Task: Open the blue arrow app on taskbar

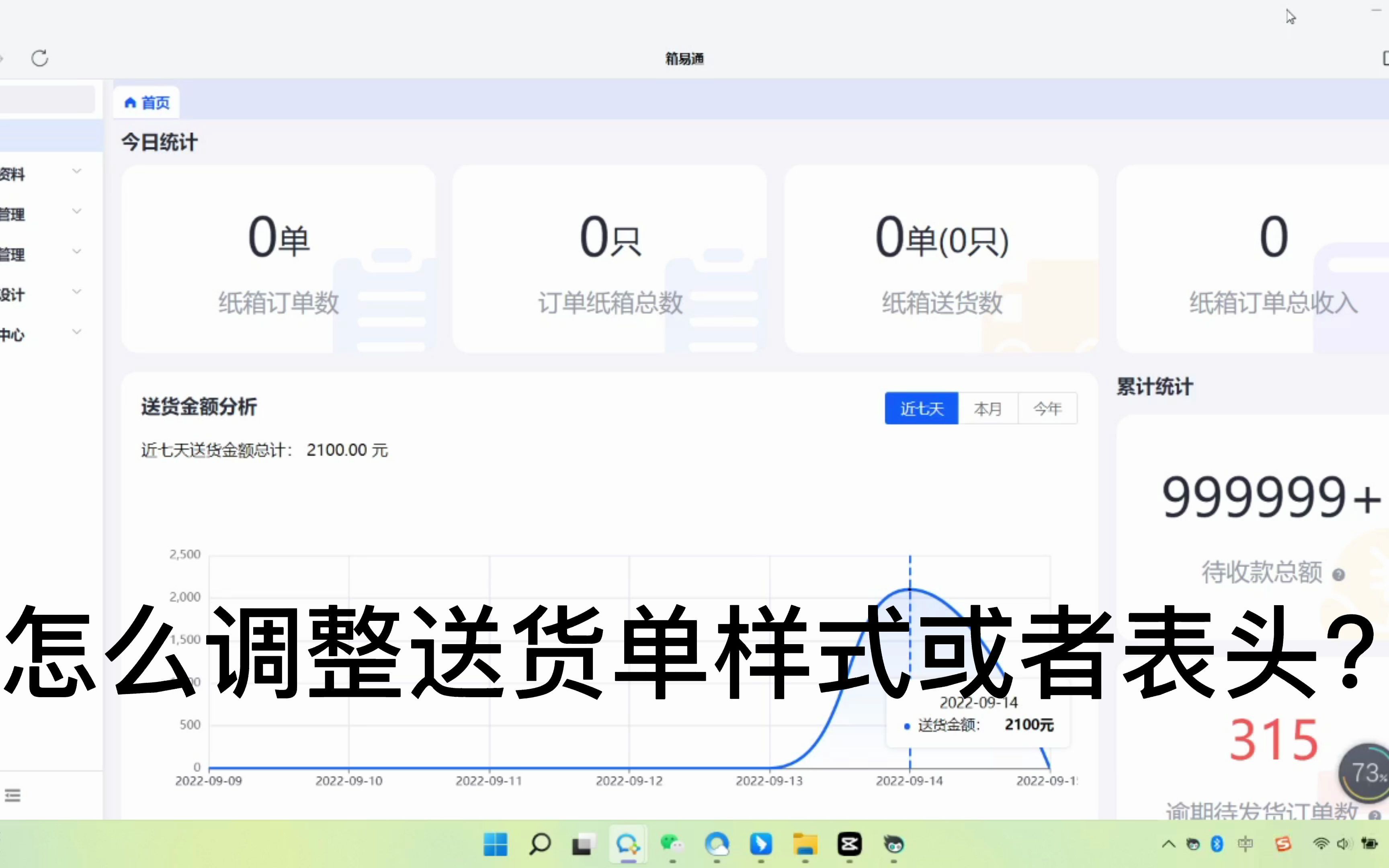Action: point(761,844)
